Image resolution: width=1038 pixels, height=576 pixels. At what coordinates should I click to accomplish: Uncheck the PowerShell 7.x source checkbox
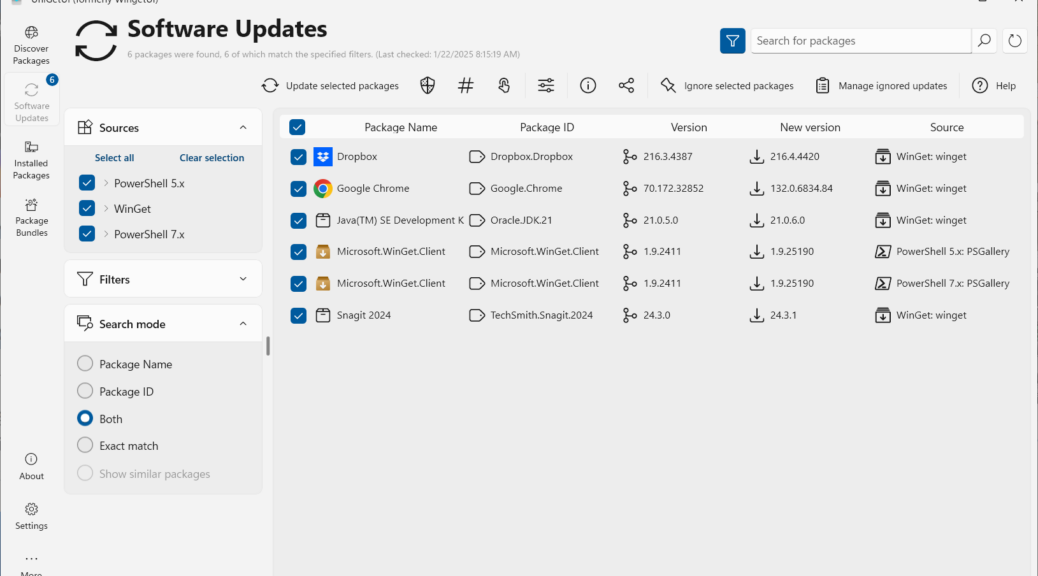pyautogui.click(x=87, y=234)
